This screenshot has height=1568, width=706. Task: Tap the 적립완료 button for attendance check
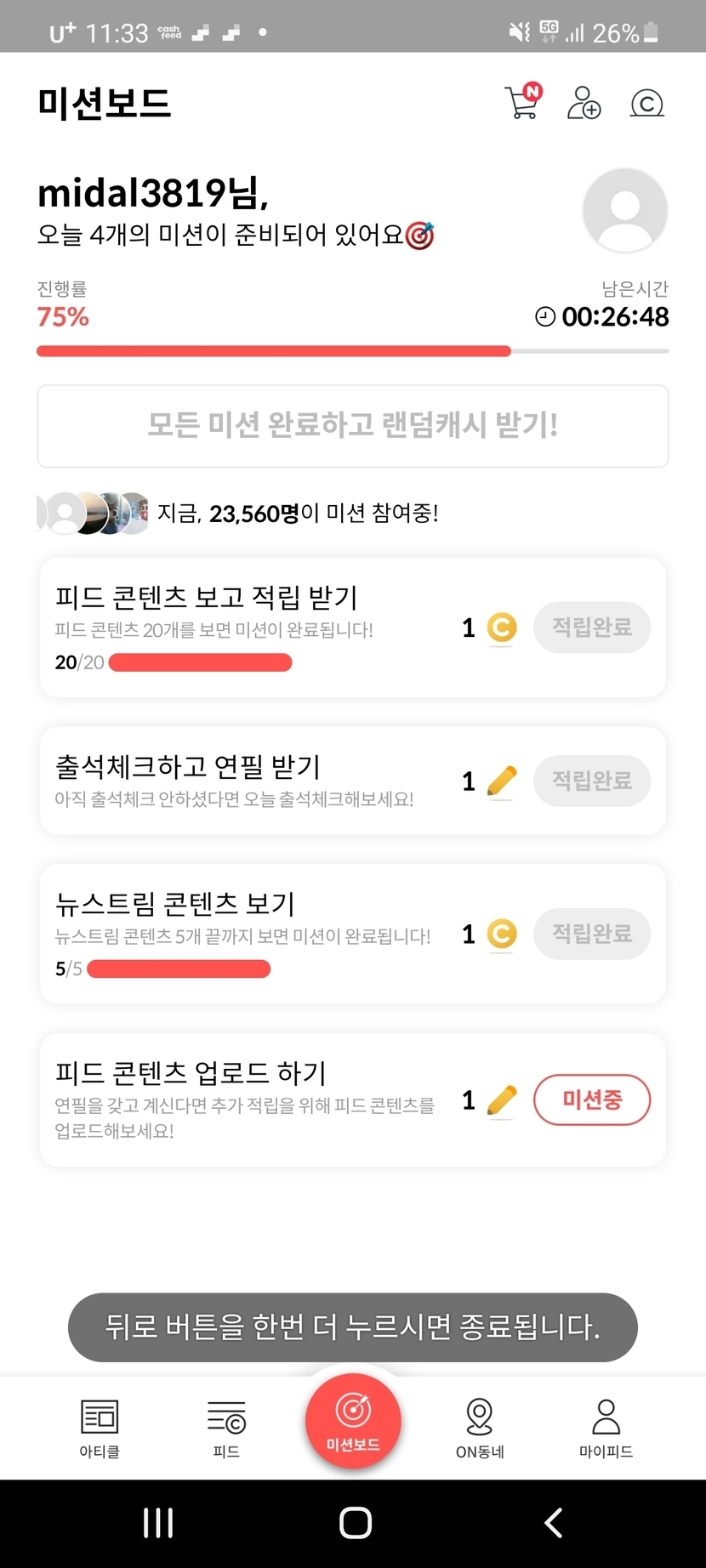point(592,781)
